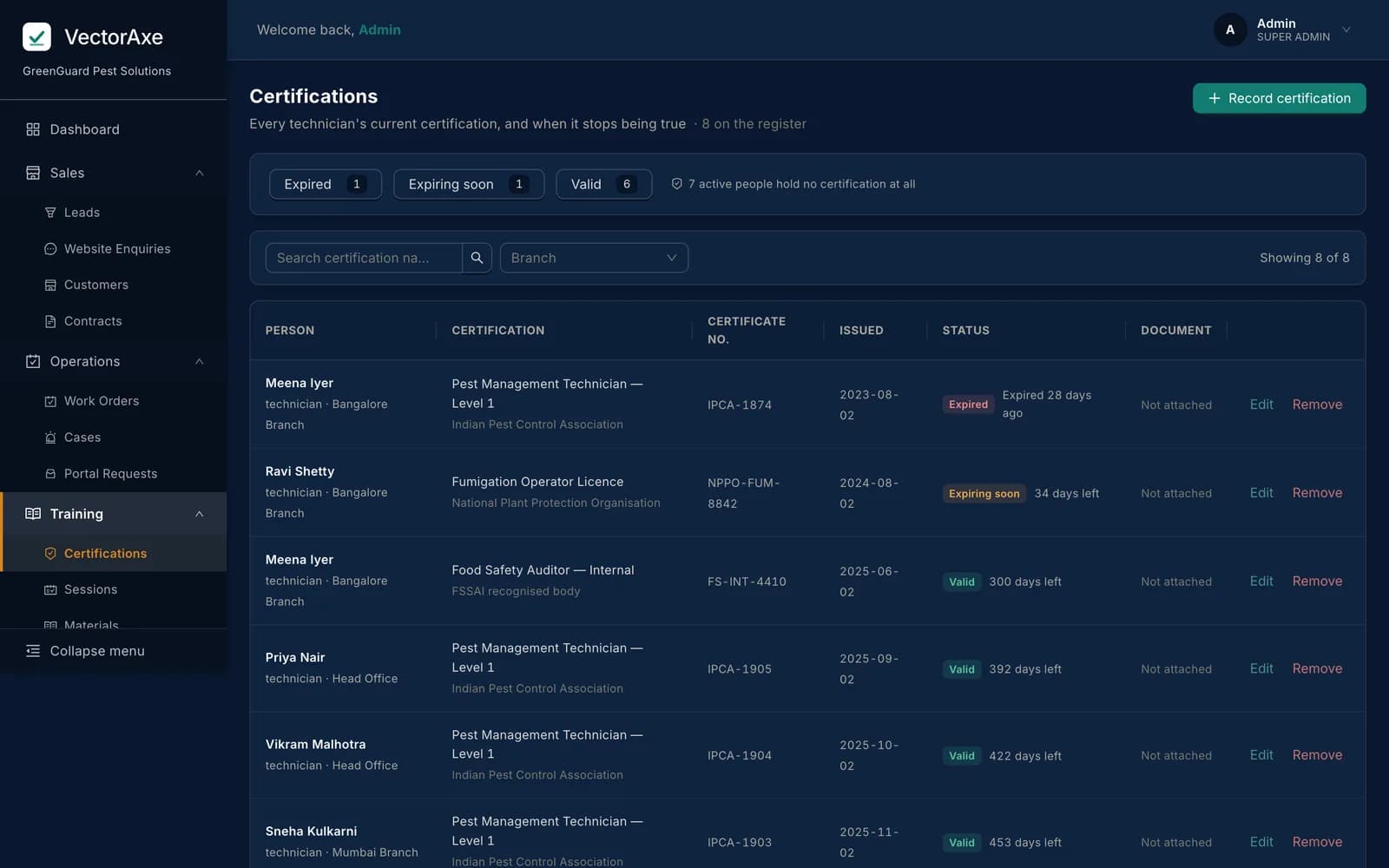Click Ravi Shetty's name
This screenshot has height=868, width=1389.
click(x=300, y=471)
